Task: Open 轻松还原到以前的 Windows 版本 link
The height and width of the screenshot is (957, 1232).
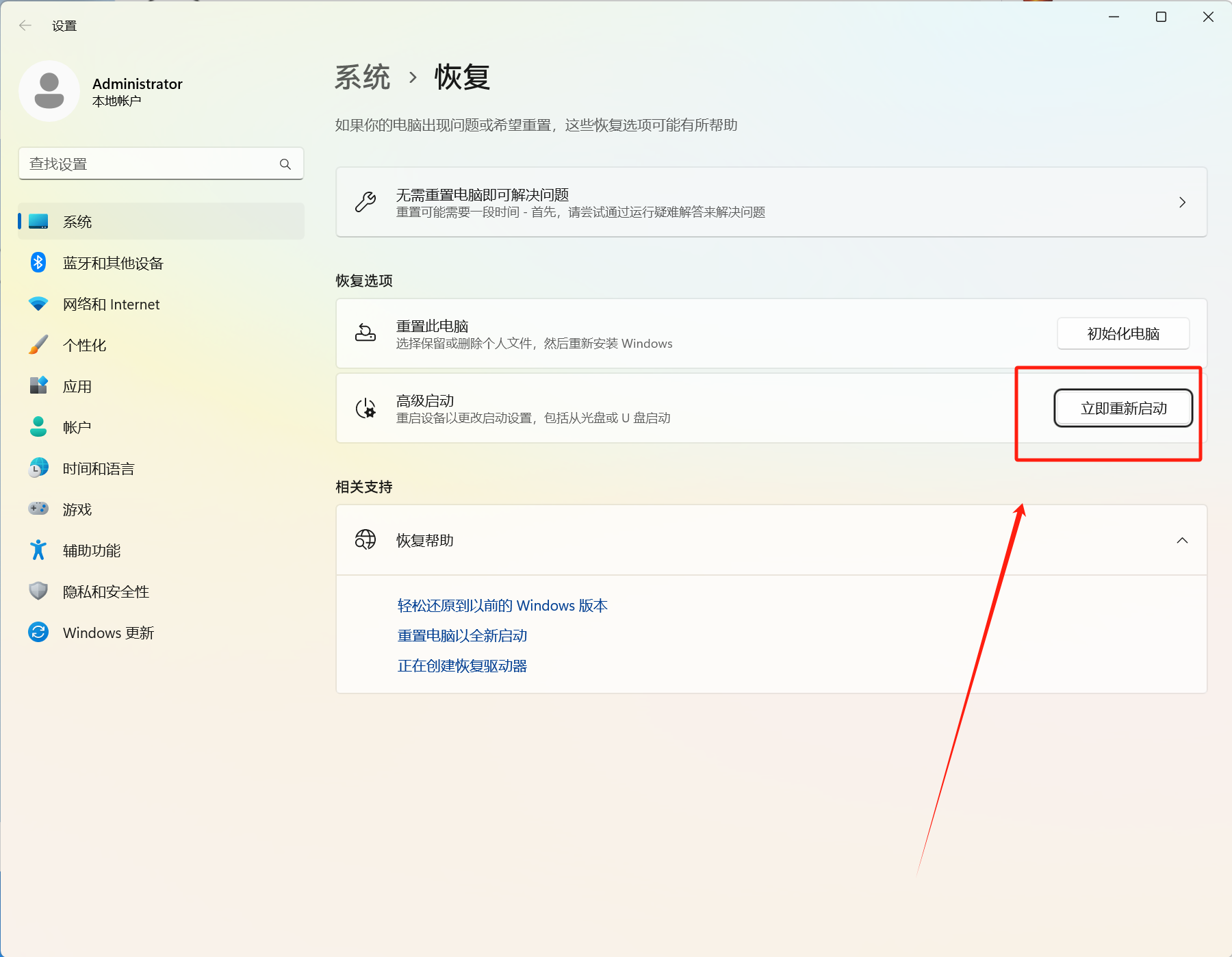Action: pos(502,606)
